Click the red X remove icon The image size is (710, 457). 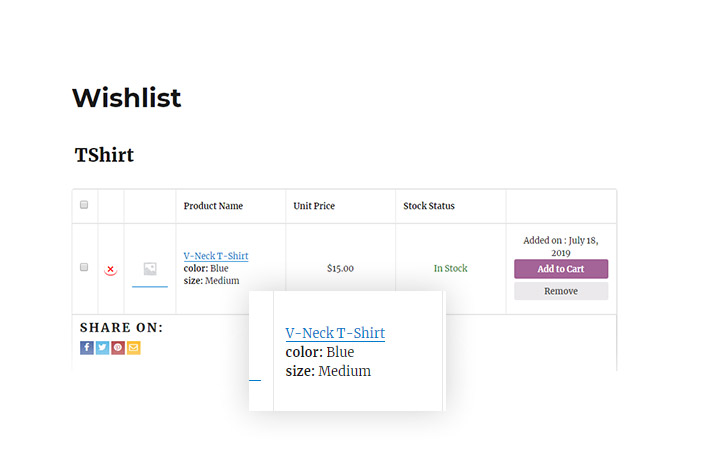[x=110, y=269]
